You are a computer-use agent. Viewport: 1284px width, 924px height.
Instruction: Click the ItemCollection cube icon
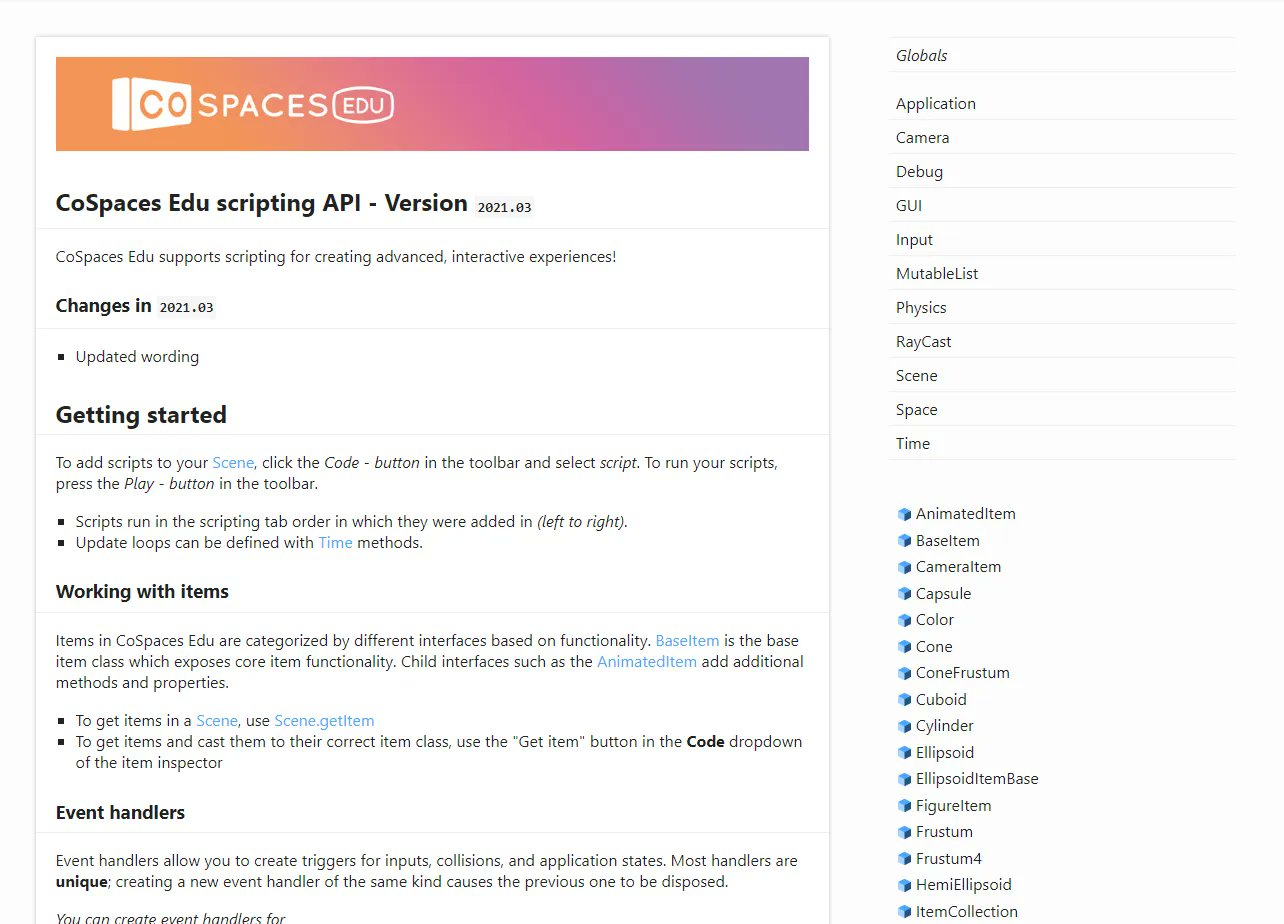[x=904, y=911]
